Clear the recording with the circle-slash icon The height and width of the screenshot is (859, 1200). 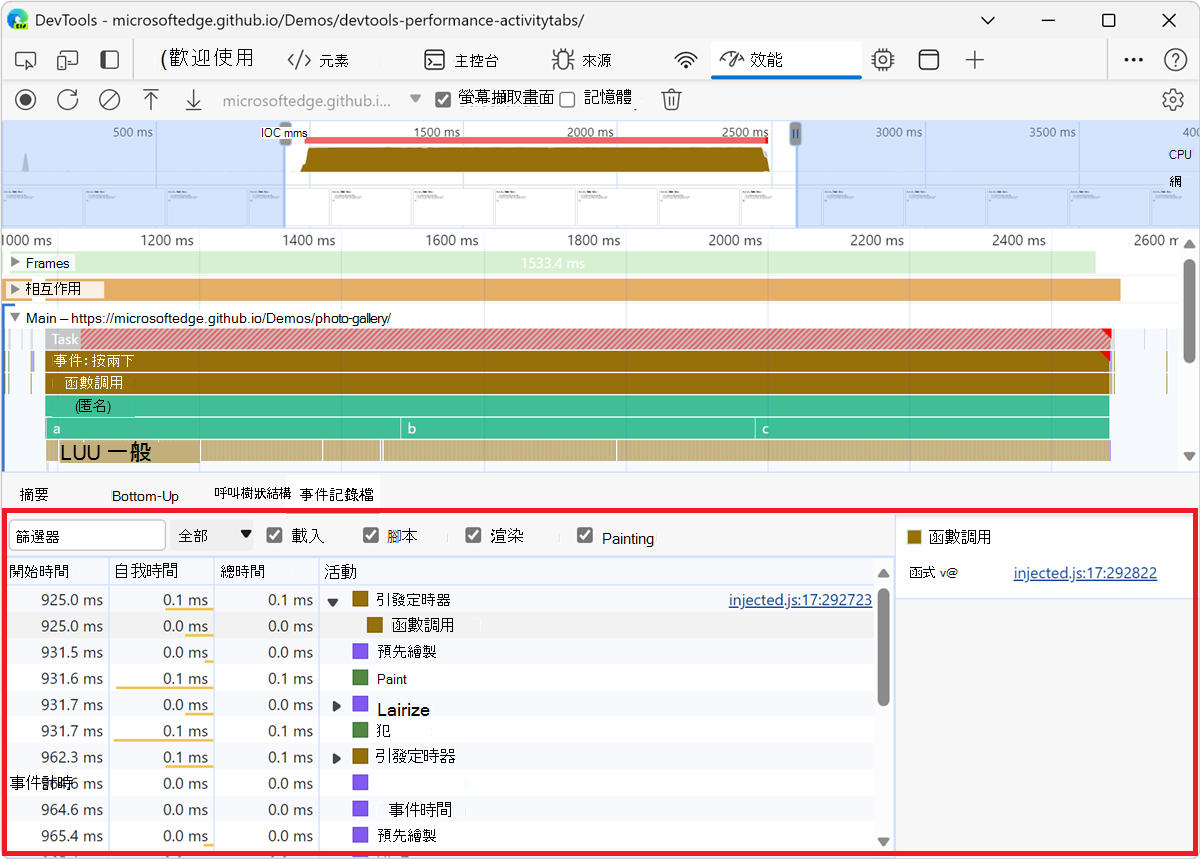pyautogui.click(x=109, y=99)
